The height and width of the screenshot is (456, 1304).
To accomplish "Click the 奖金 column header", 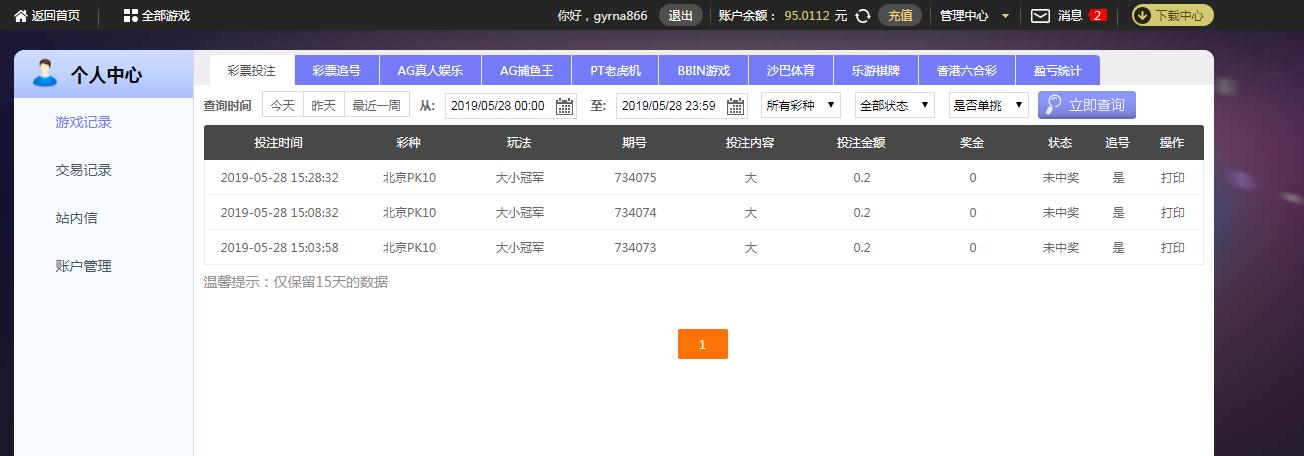I will (x=972, y=143).
